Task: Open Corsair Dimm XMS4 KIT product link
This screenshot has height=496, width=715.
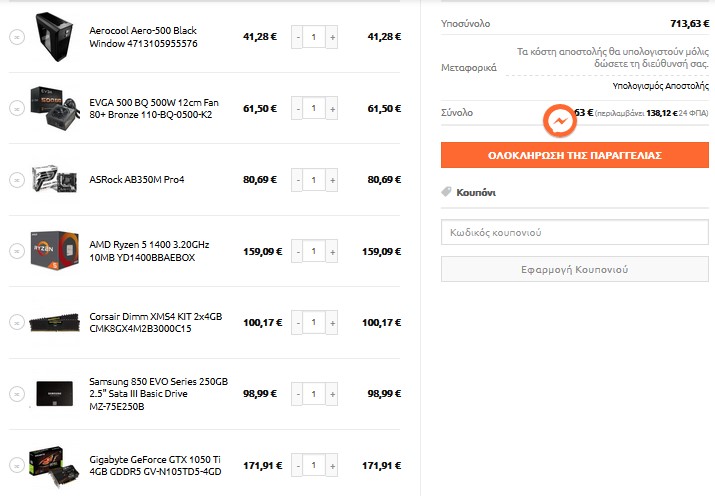Action: [155, 322]
